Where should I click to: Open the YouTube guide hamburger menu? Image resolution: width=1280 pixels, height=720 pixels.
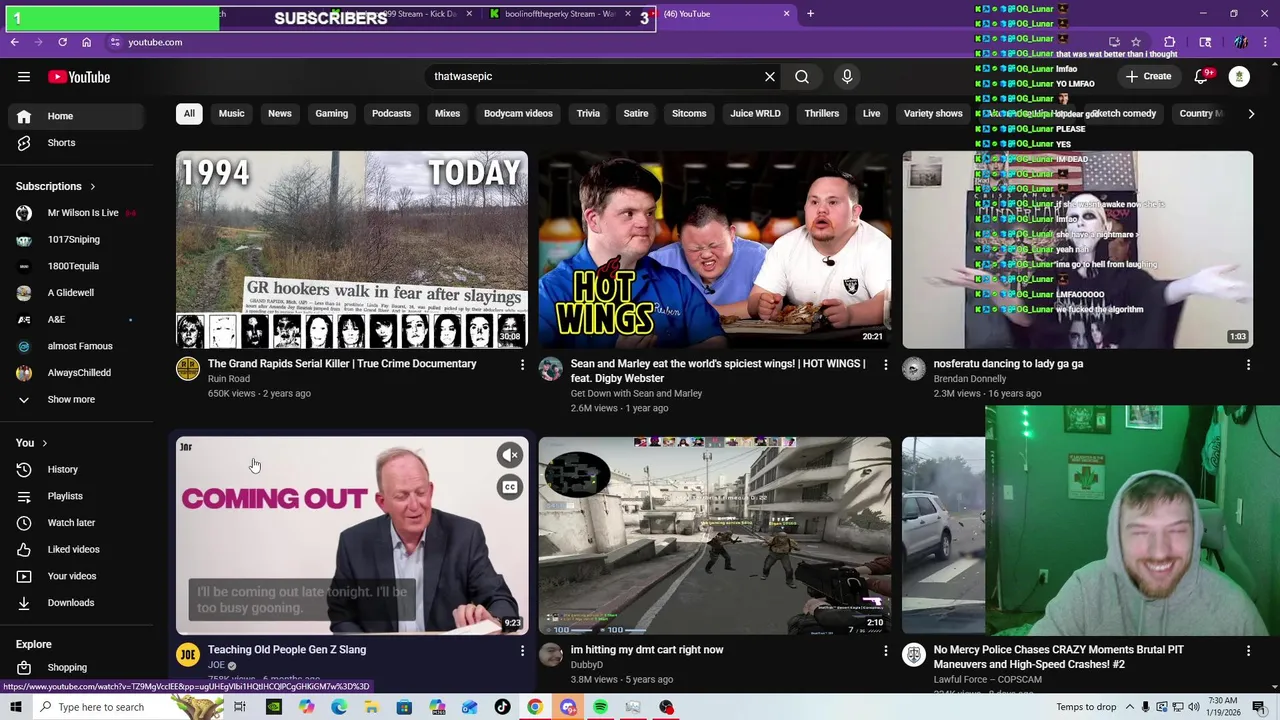point(24,77)
